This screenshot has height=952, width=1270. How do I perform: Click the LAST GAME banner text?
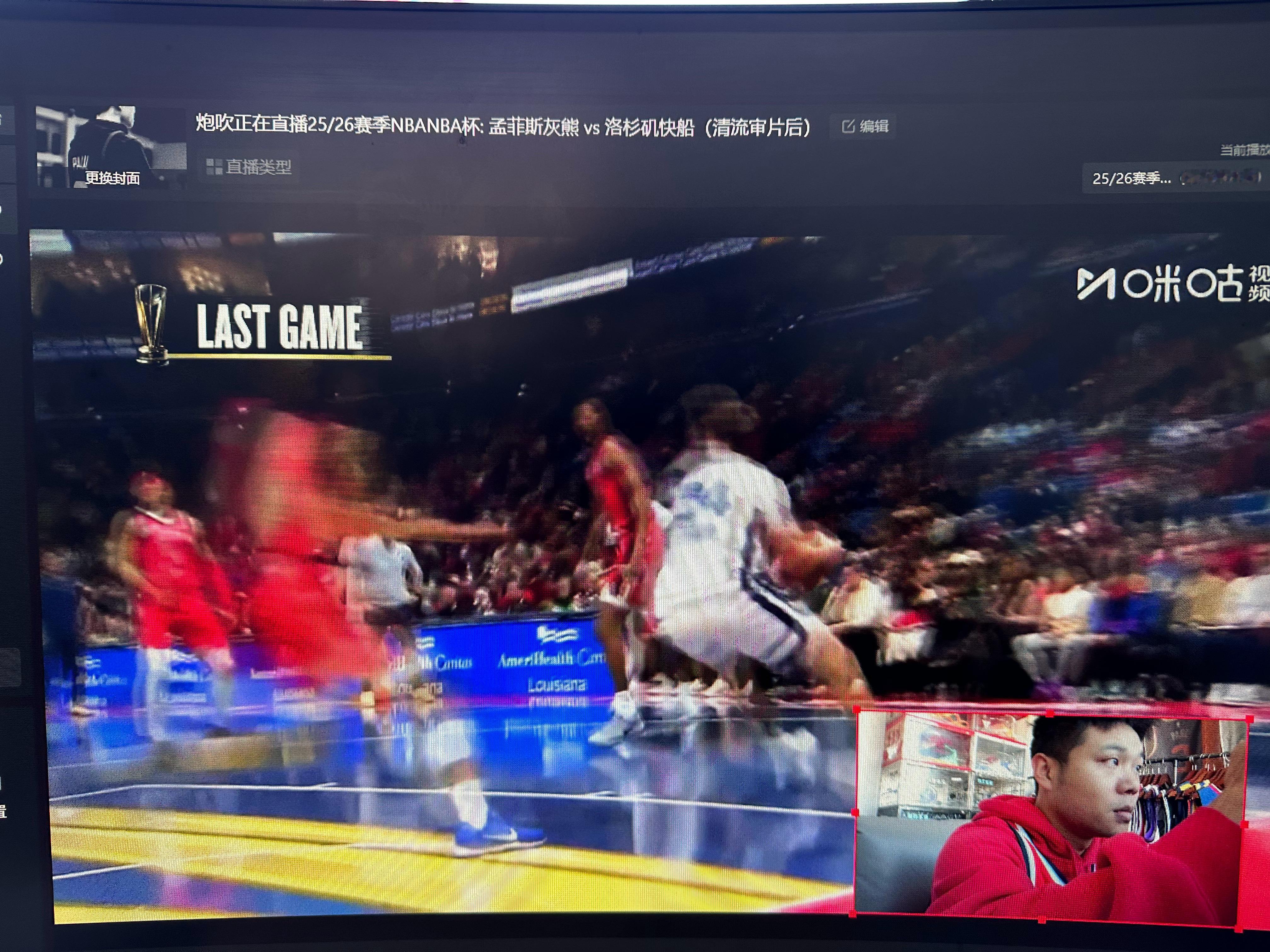279,326
